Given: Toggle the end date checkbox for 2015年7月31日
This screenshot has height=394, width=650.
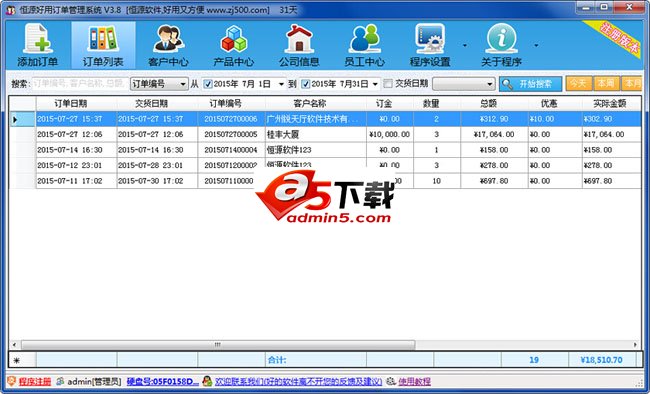Looking at the screenshot, I should pos(306,84).
